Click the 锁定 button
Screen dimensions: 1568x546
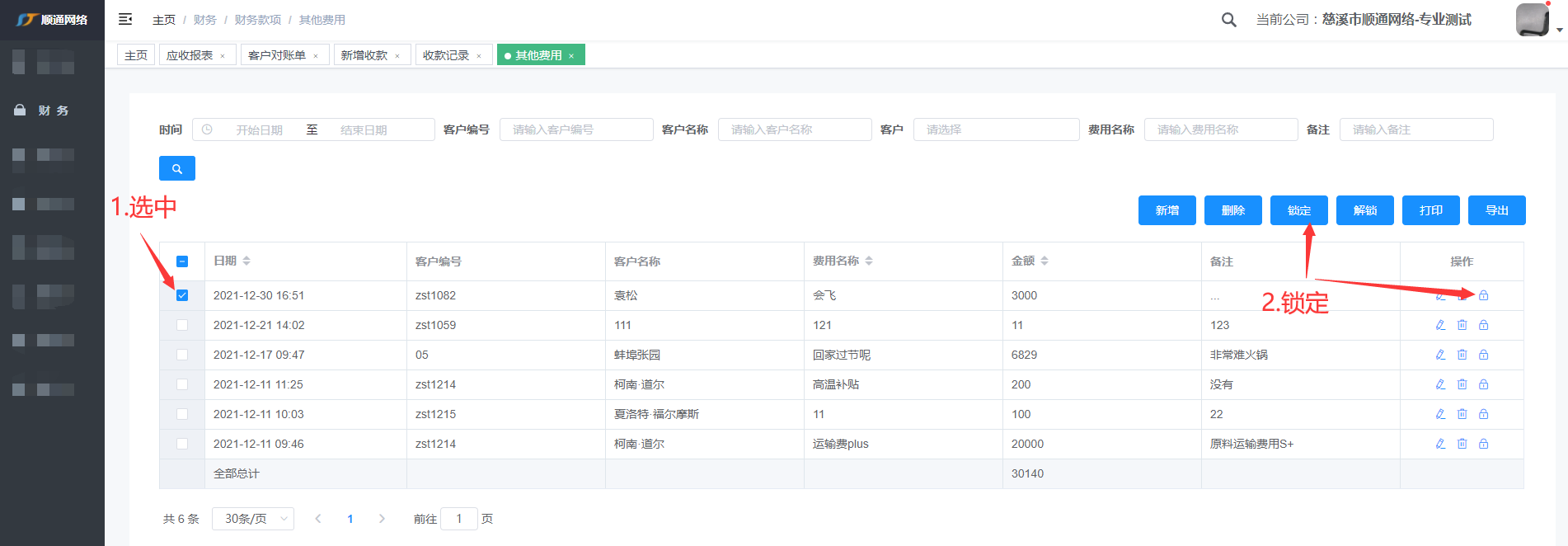point(1298,210)
